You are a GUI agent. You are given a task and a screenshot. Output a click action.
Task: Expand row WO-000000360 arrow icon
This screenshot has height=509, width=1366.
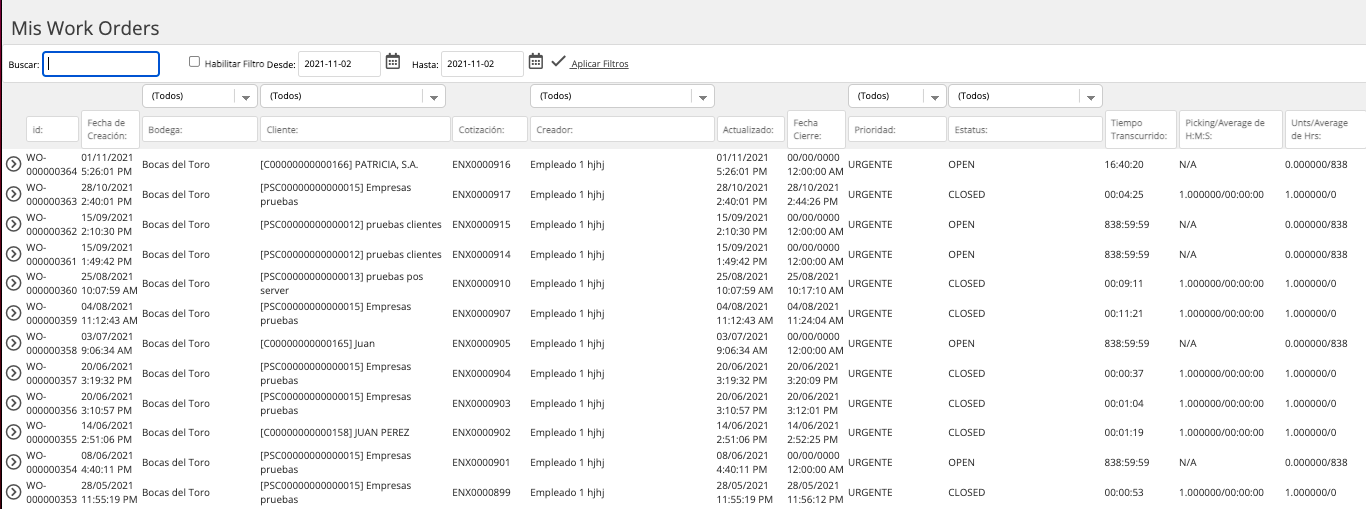(x=13, y=283)
